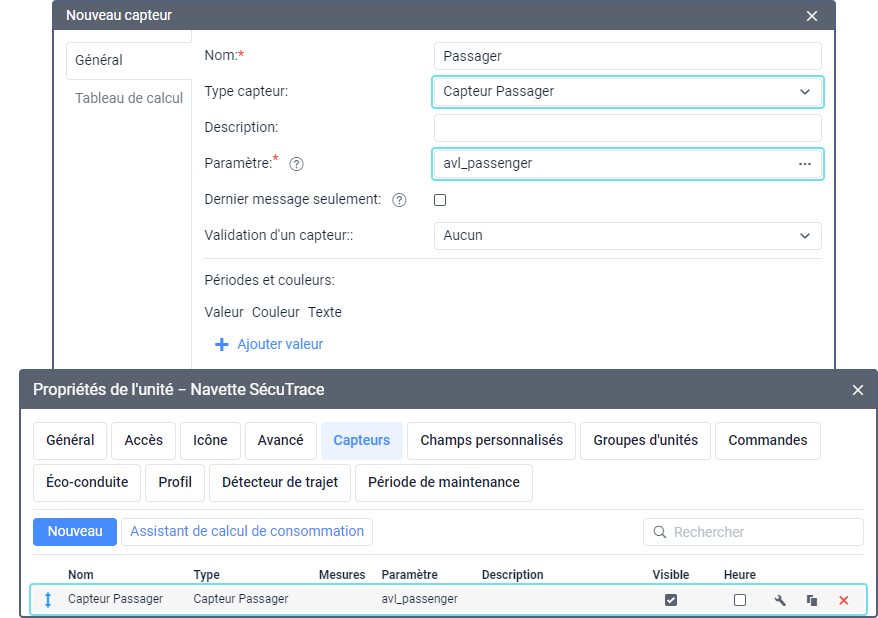Delete Capteur Passager with red X icon
Viewport: 878px width, 618px height.
843,600
